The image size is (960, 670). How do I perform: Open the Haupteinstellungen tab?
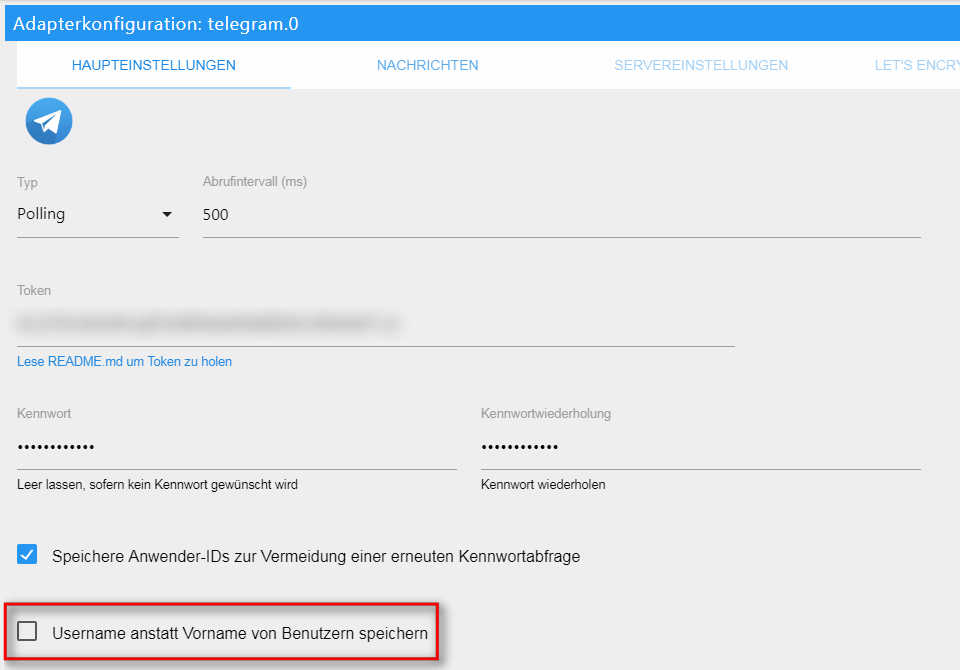pyautogui.click(x=154, y=65)
